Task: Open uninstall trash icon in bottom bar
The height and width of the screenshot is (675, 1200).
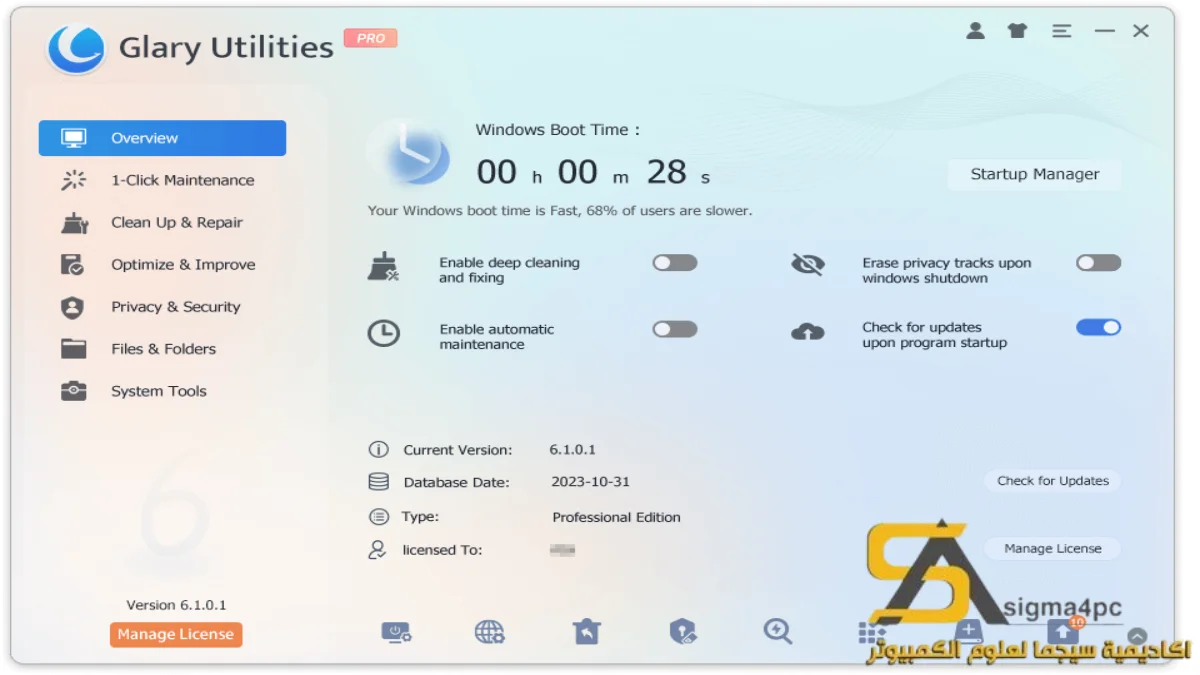Action: 586,631
